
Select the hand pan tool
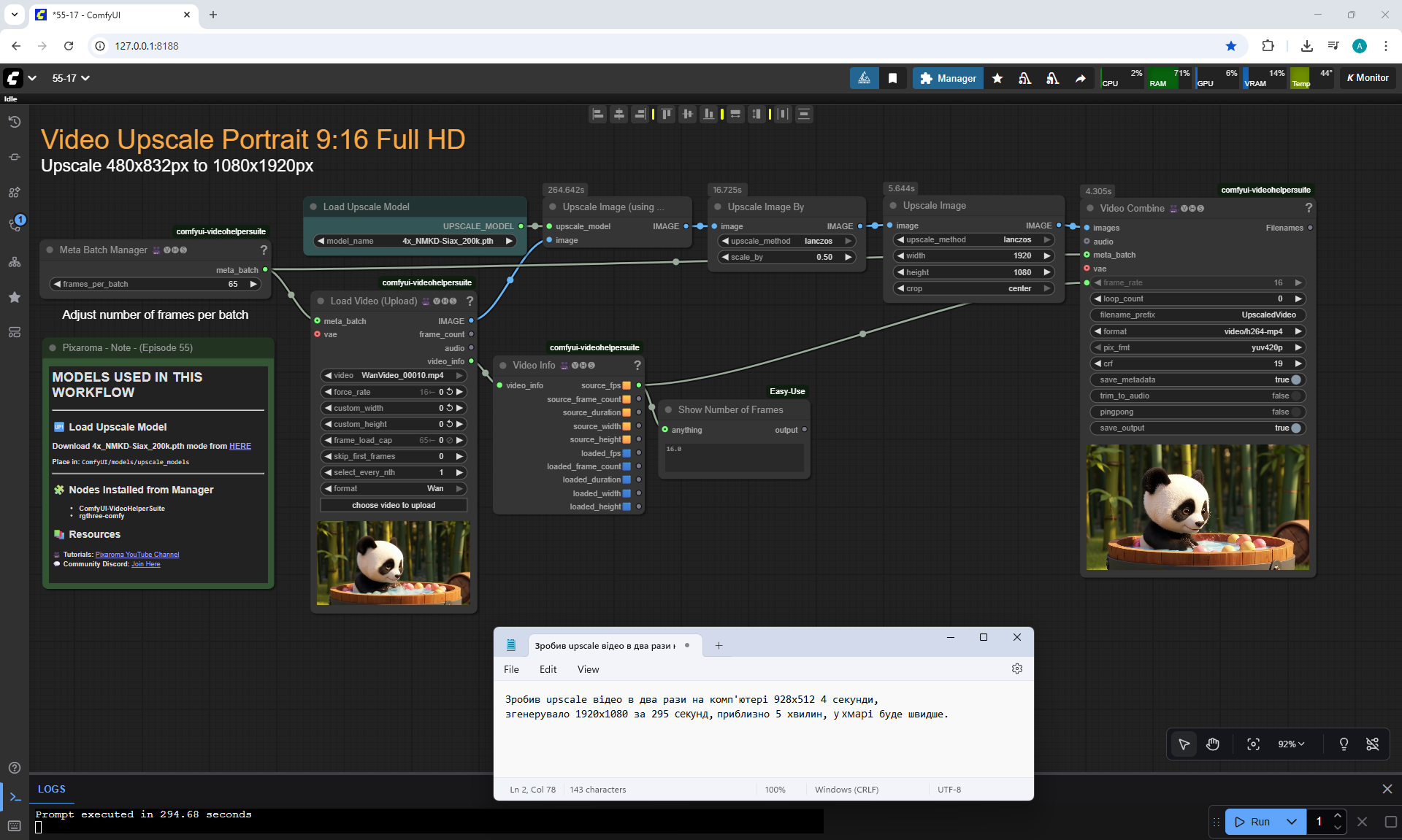pyautogui.click(x=1213, y=744)
